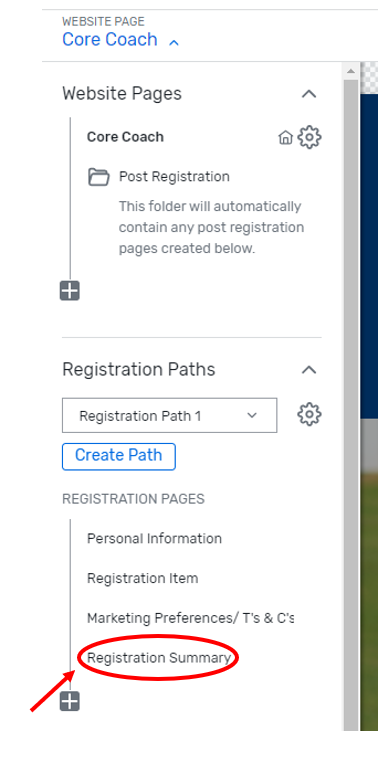This screenshot has width=390, height=763.
Task: Select Core Coach in Website Pages
Action: 125,137
